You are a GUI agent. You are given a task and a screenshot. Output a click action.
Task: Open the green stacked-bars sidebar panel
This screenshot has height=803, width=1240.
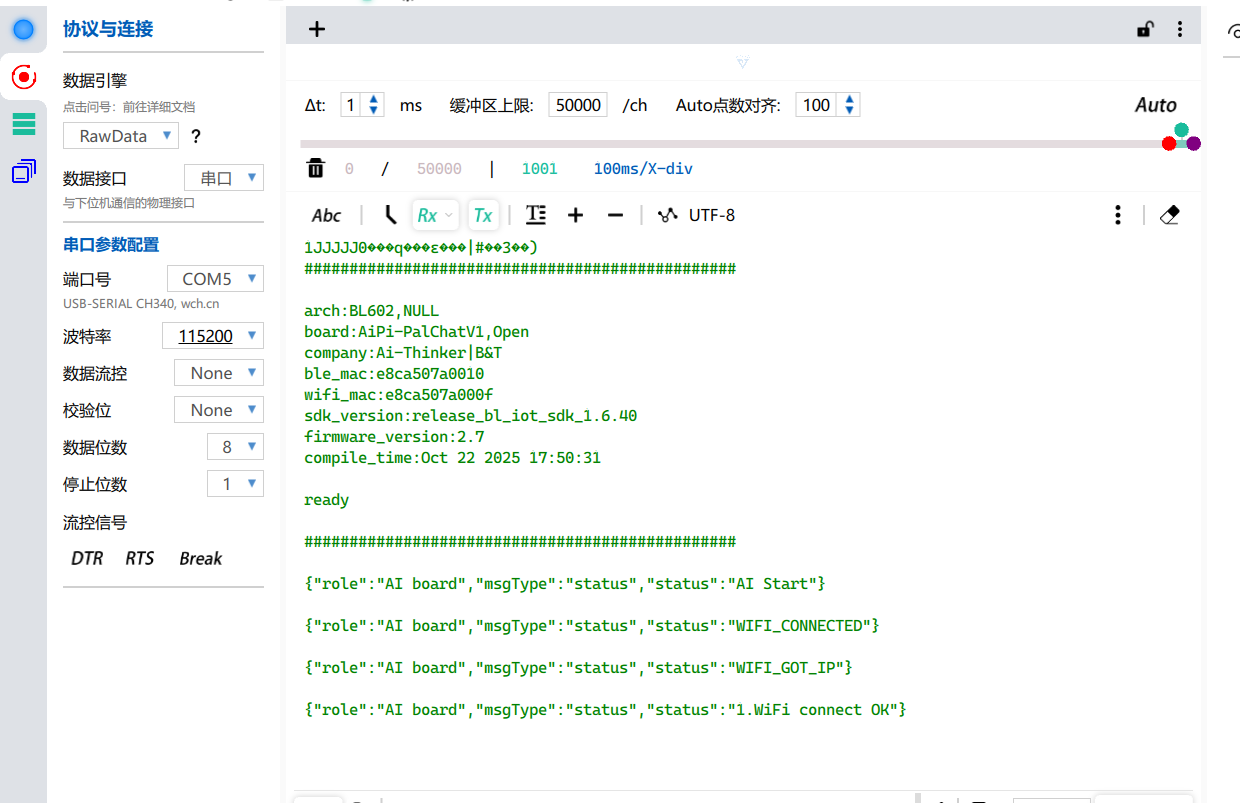tap(23, 124)
